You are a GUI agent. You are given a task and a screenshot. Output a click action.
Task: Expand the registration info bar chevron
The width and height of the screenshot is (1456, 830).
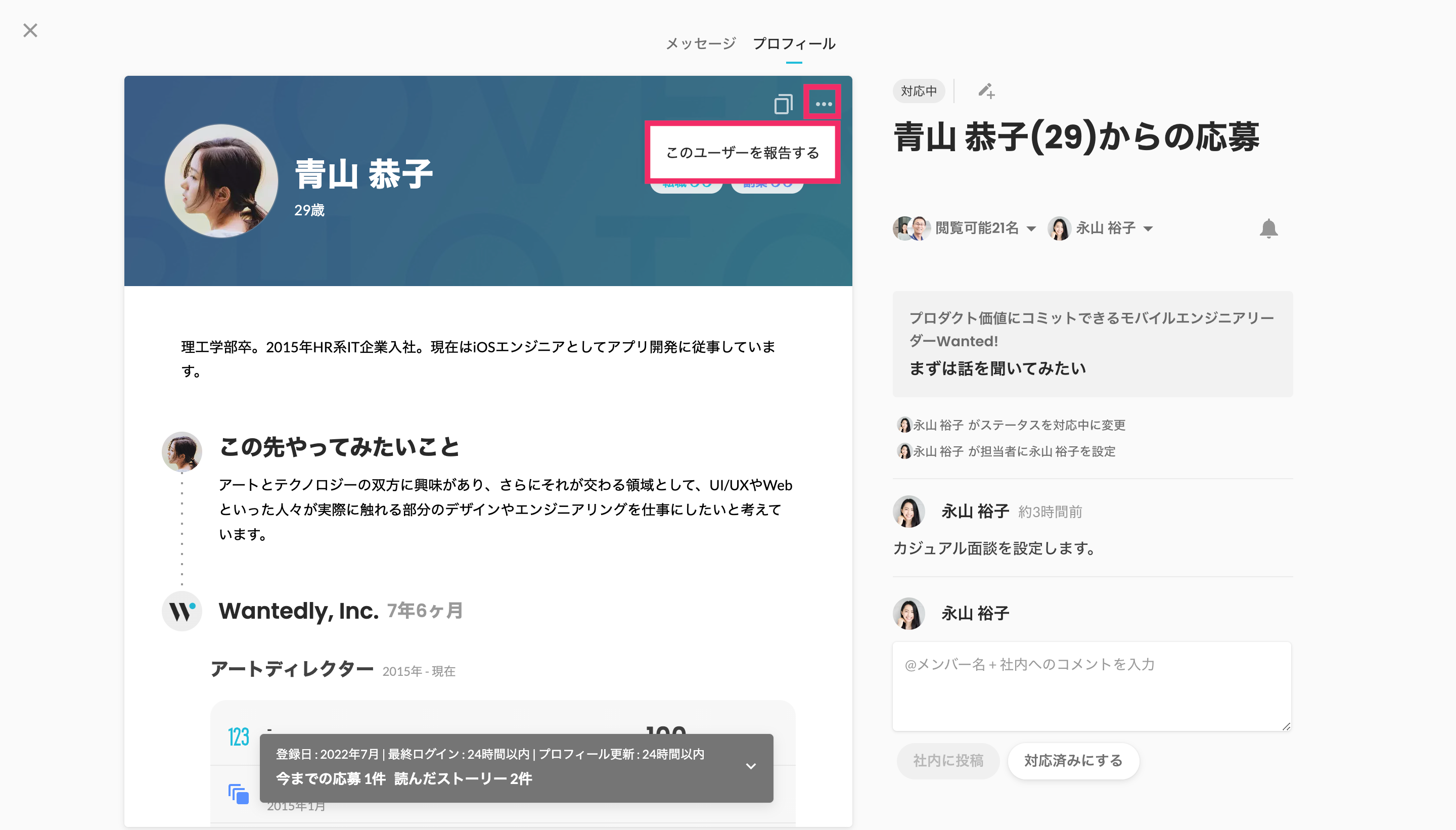(x=751, y=766)
